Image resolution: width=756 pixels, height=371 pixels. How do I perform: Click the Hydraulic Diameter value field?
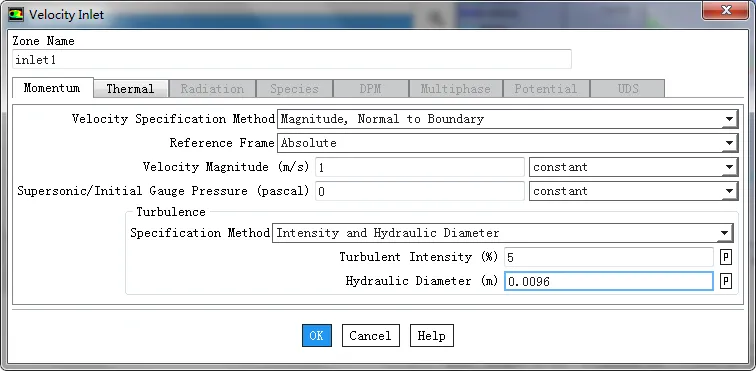(609, 281)
